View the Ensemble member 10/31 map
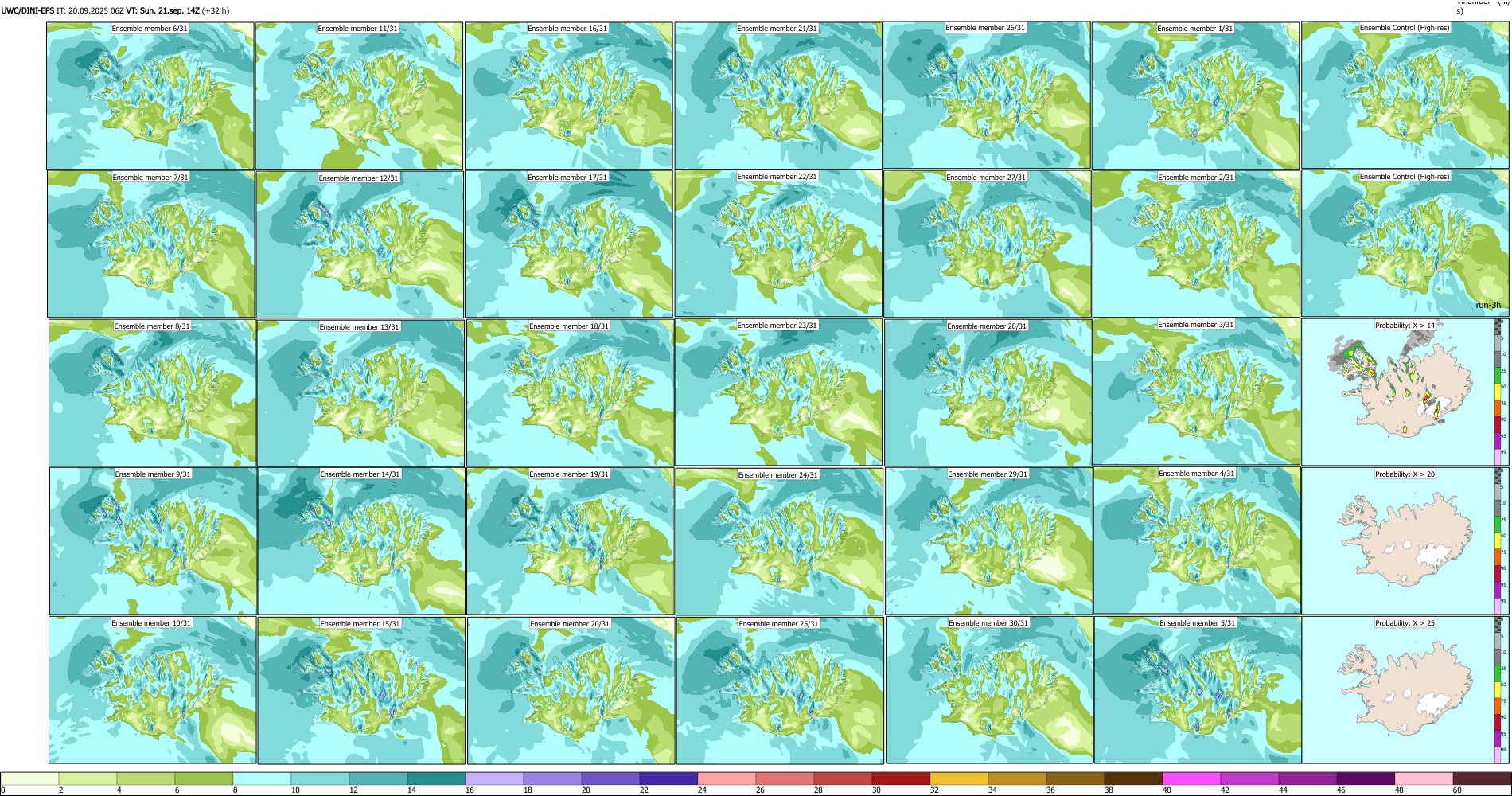The image size is (1512, 796). [x=152, y=689]
